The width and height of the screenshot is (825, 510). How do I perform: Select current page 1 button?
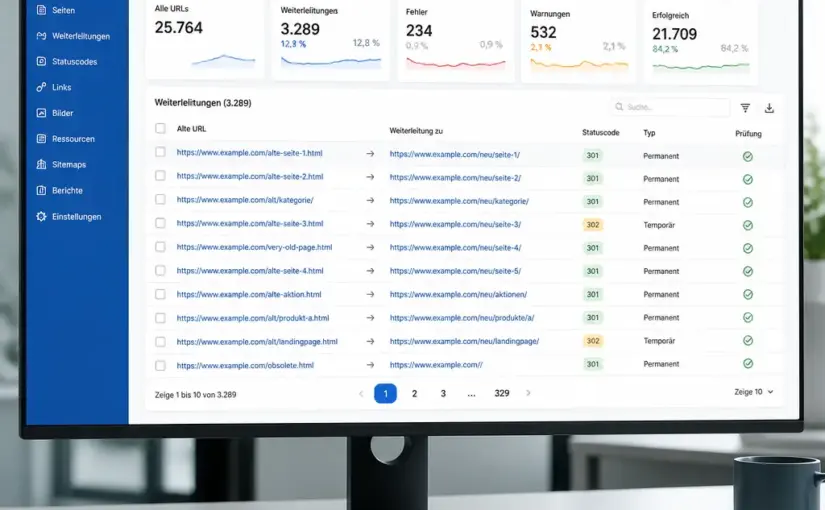click(x=385, y=393)
